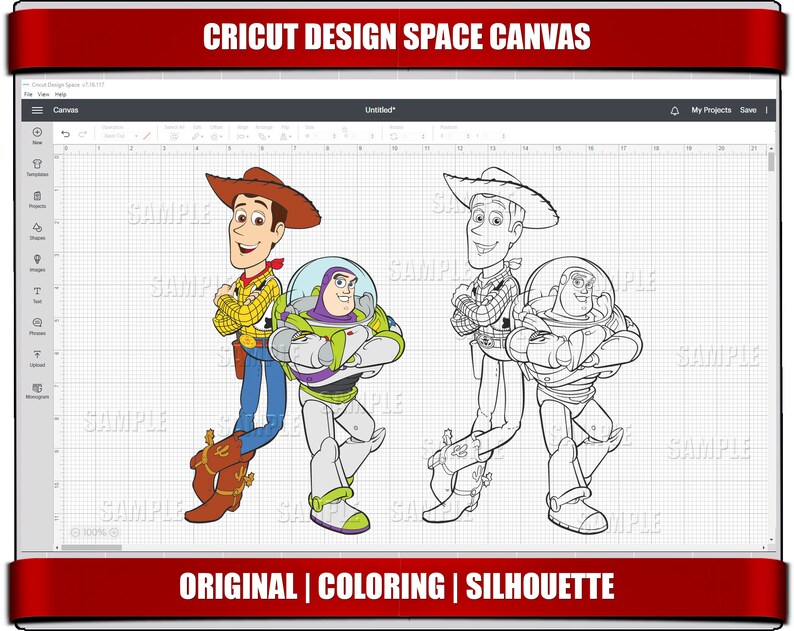Screen dimensions: 794x631
Task: Click the Position Y field
Action: click(x=493, y=136)
